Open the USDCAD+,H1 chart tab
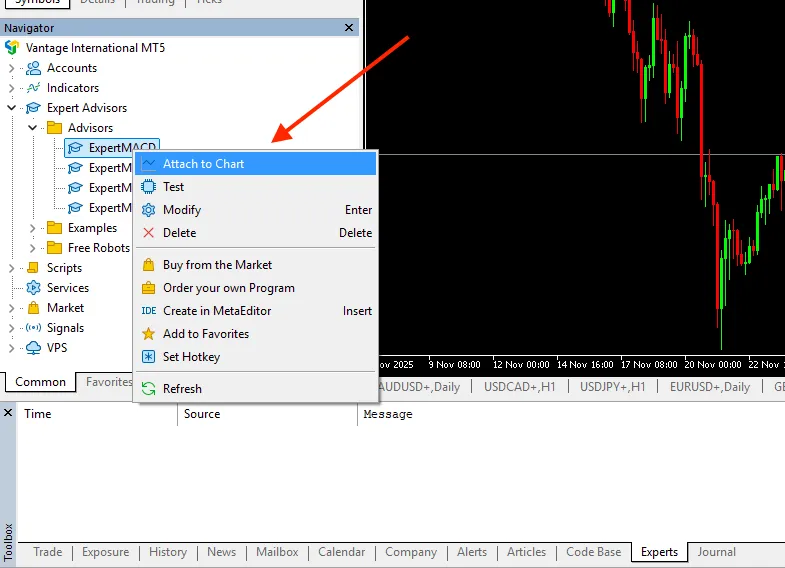This screenshot has width=785, height=568. (522, 387)
